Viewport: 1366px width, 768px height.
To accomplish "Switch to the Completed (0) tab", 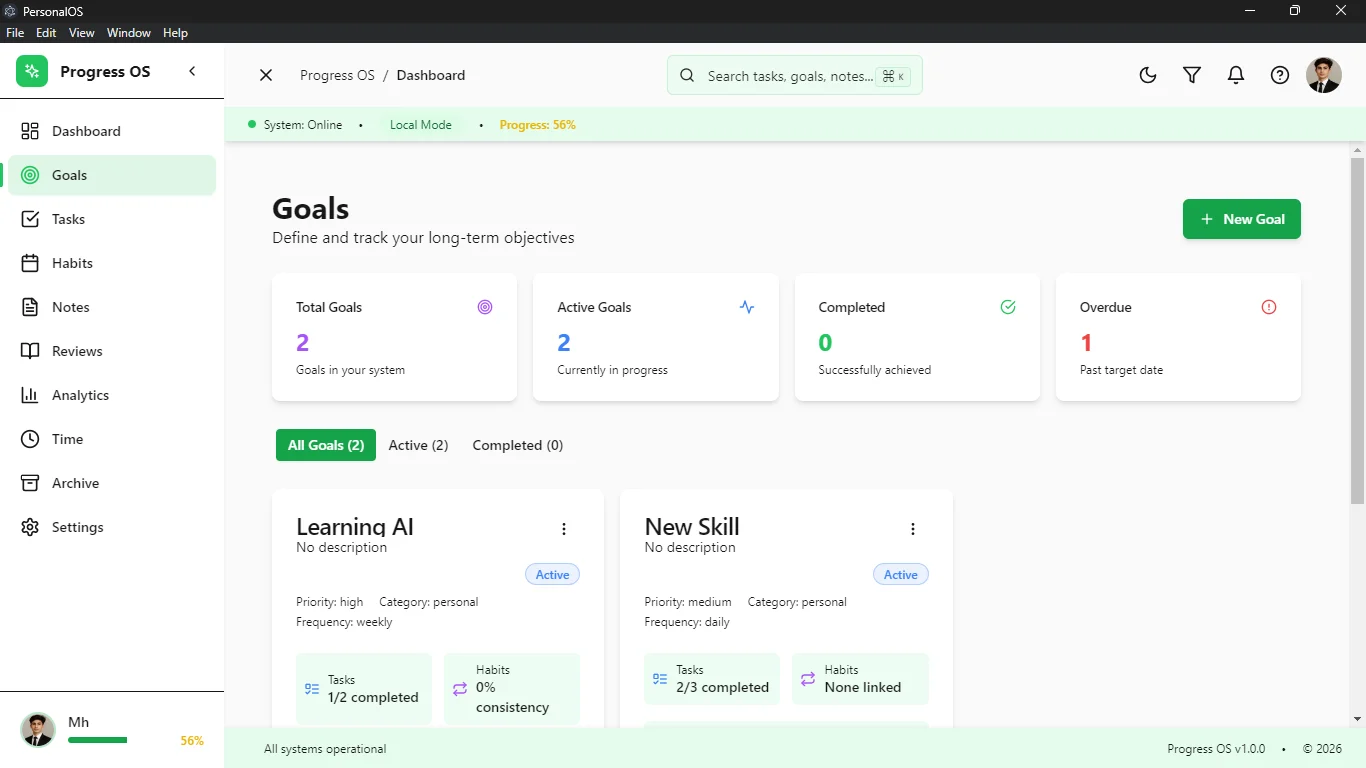I will point(518,445).
